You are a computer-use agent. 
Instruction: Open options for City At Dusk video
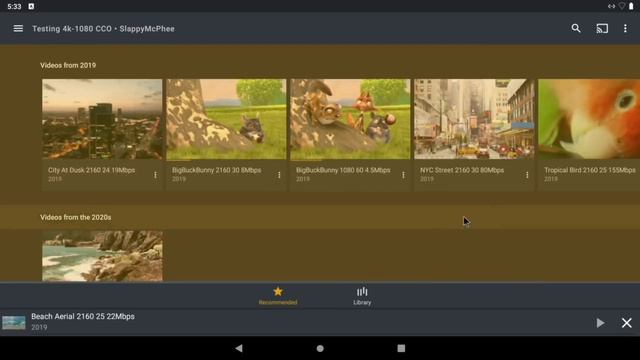coord(155,175)
